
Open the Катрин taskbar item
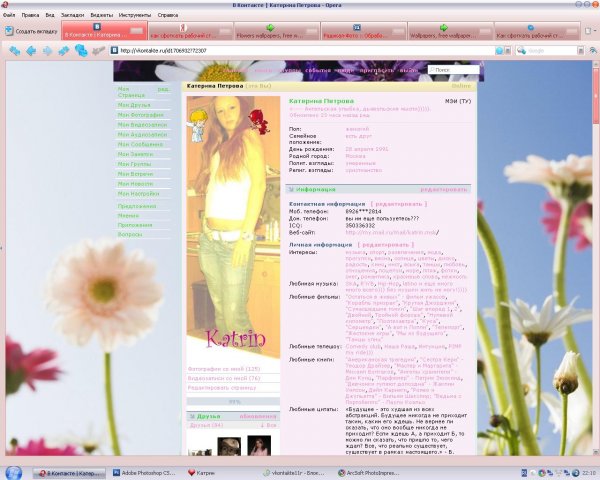(x=202, y=473)
